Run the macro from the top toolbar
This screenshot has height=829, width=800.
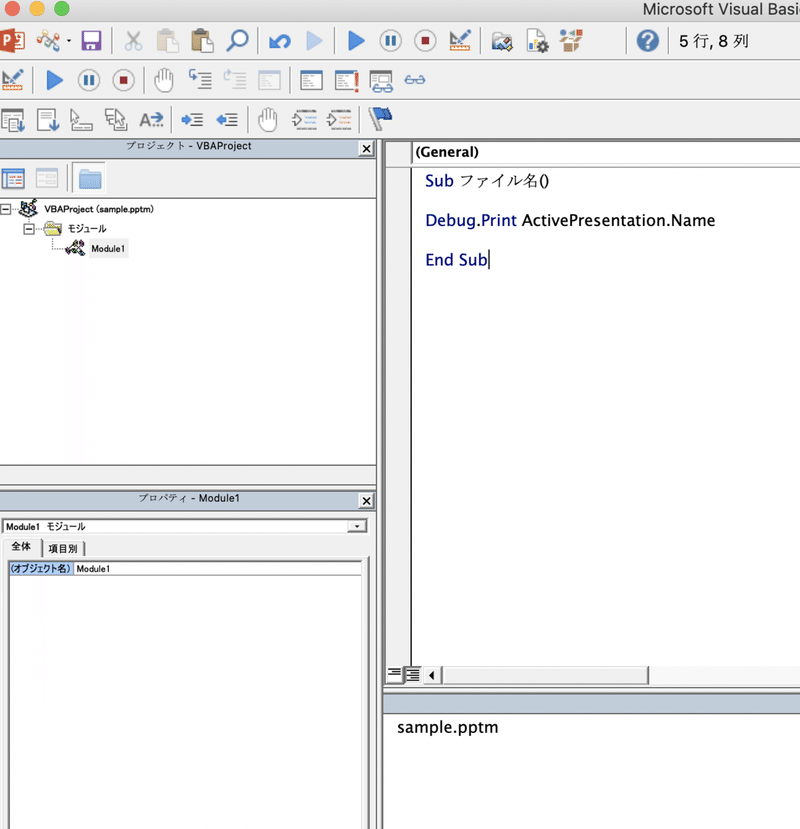tap(356, 41)
